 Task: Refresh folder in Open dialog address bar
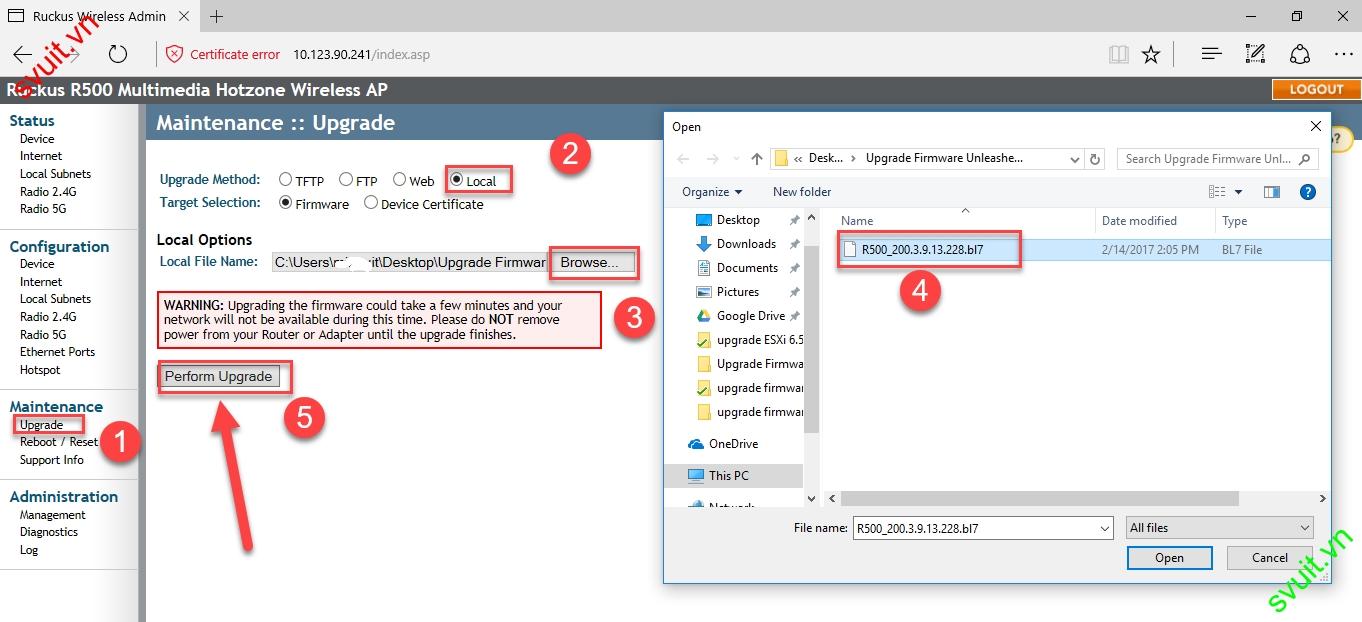[1095, 159]
